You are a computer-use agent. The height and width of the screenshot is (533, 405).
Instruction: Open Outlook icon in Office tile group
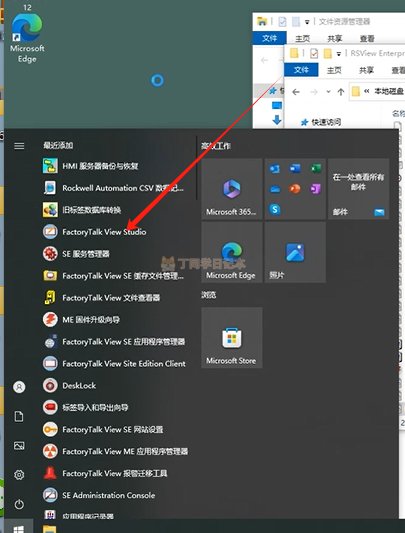point(274,168)
